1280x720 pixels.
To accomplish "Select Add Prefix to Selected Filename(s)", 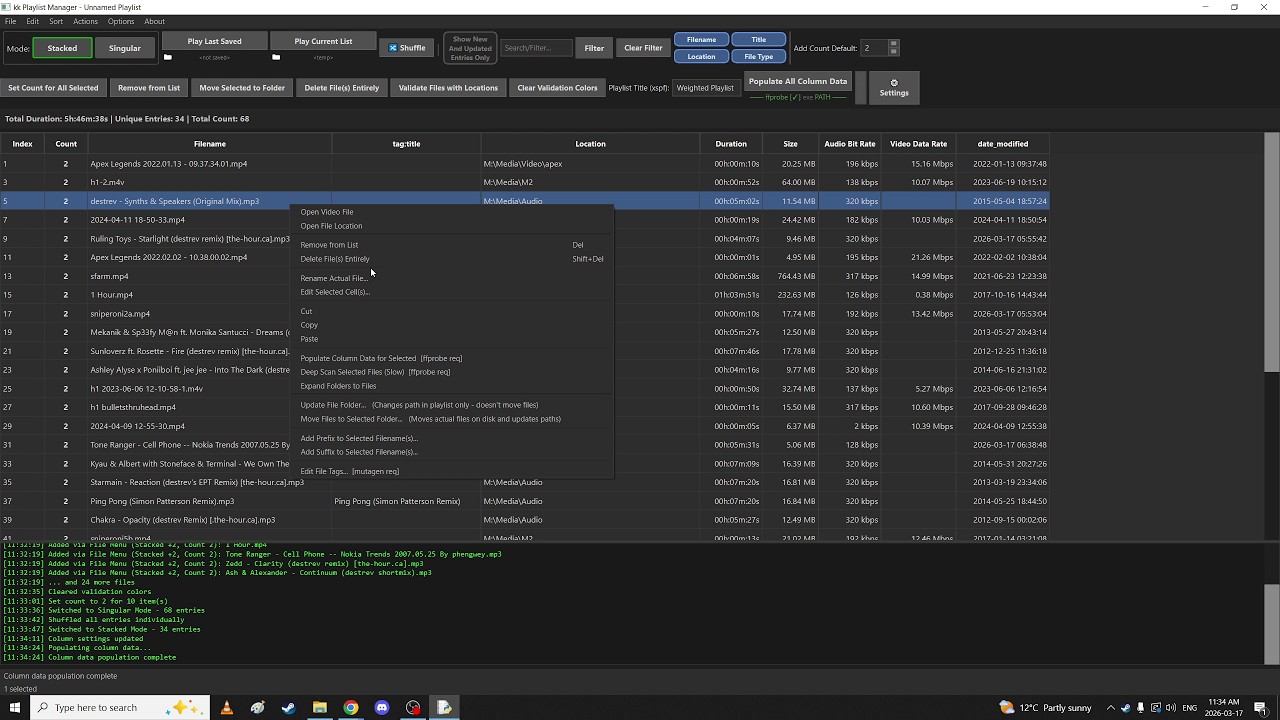I will point(451,438).
